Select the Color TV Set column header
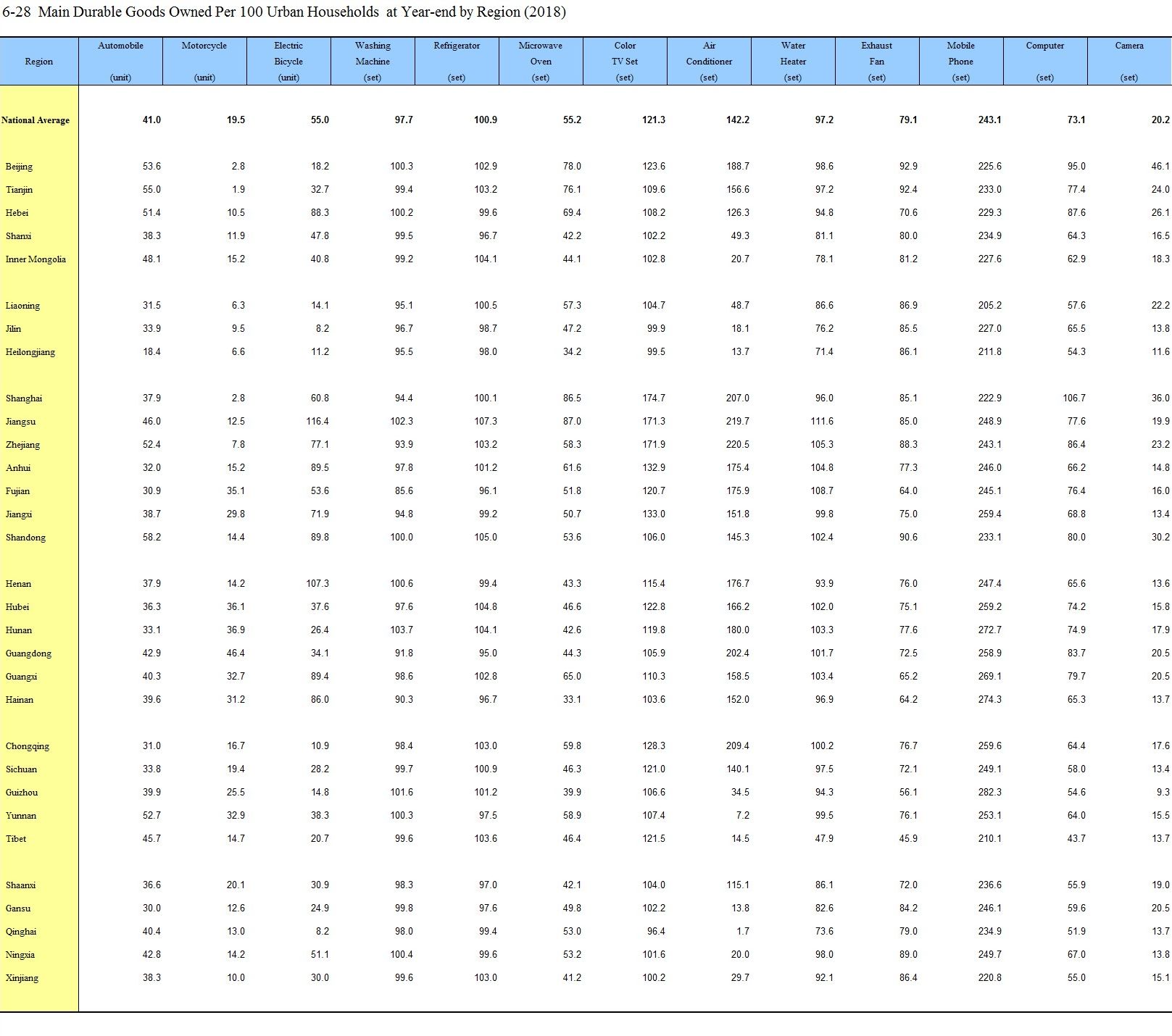 (x=625, y=62)
